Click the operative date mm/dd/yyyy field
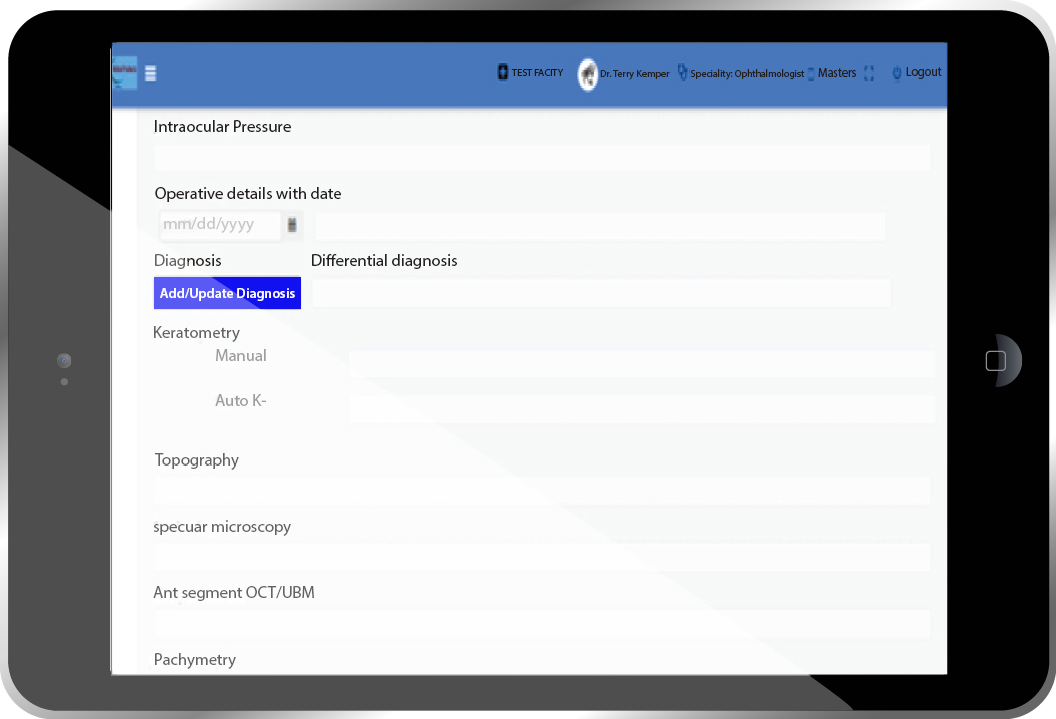This screenshot has height=719, width=1056. (220, 224)
